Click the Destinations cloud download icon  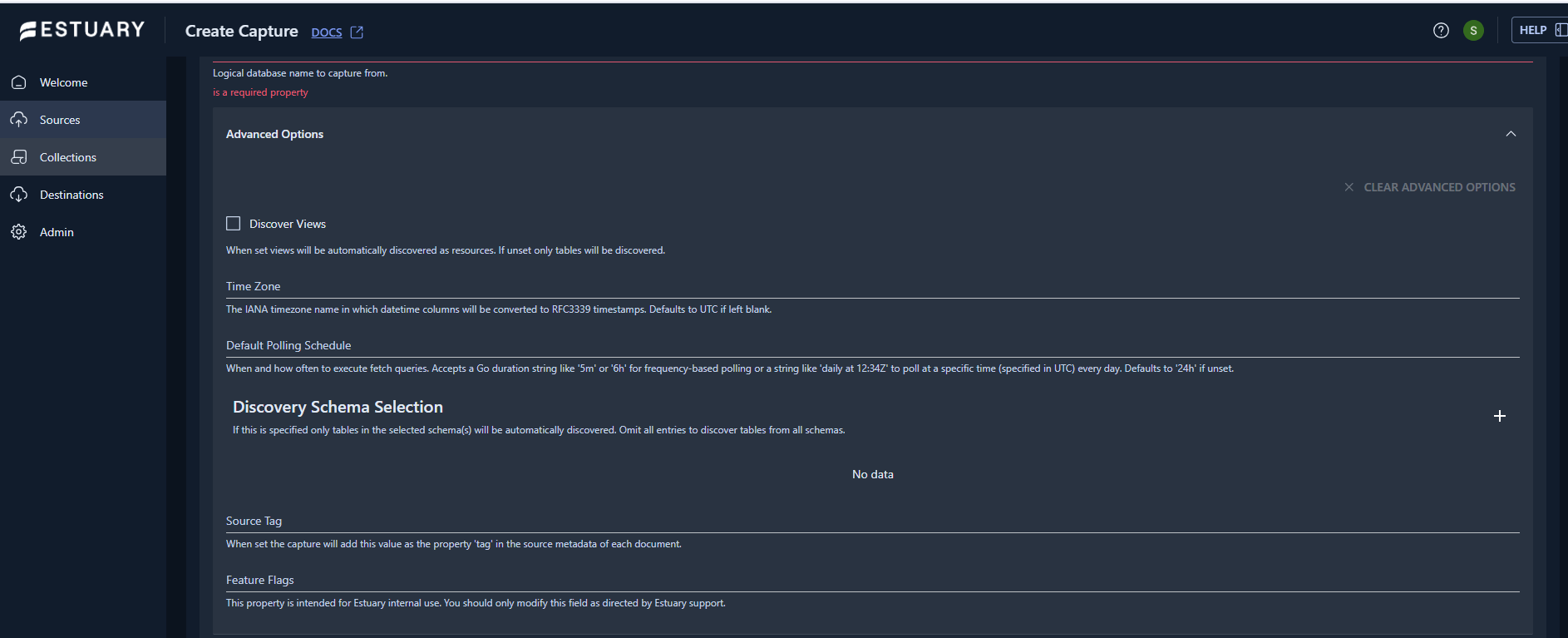pyautogui.click(x=19, y=195)
